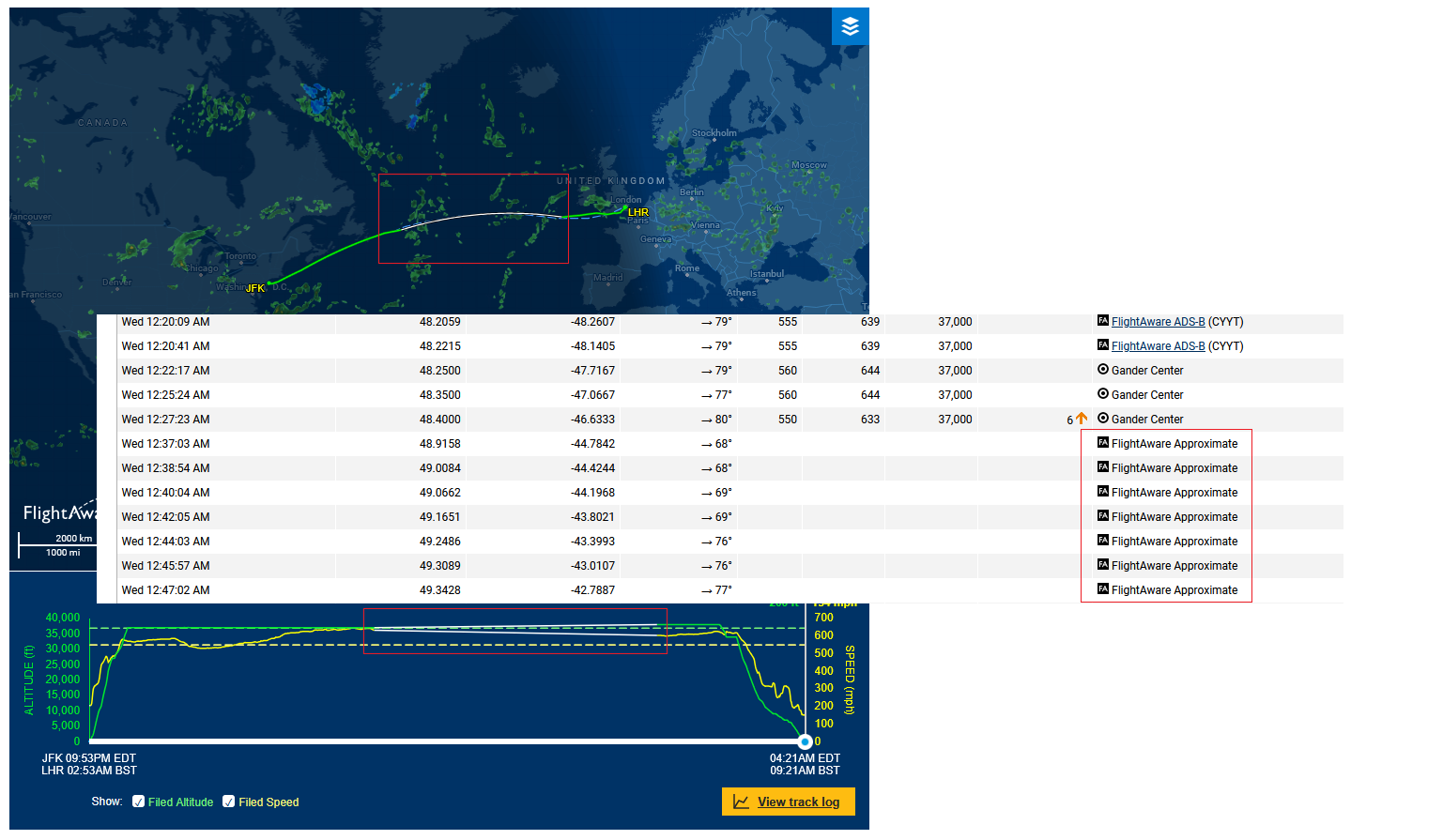Click longitude value -48.1405
Viewport: 1443px width, 840px height.
(x=592, y=346)
